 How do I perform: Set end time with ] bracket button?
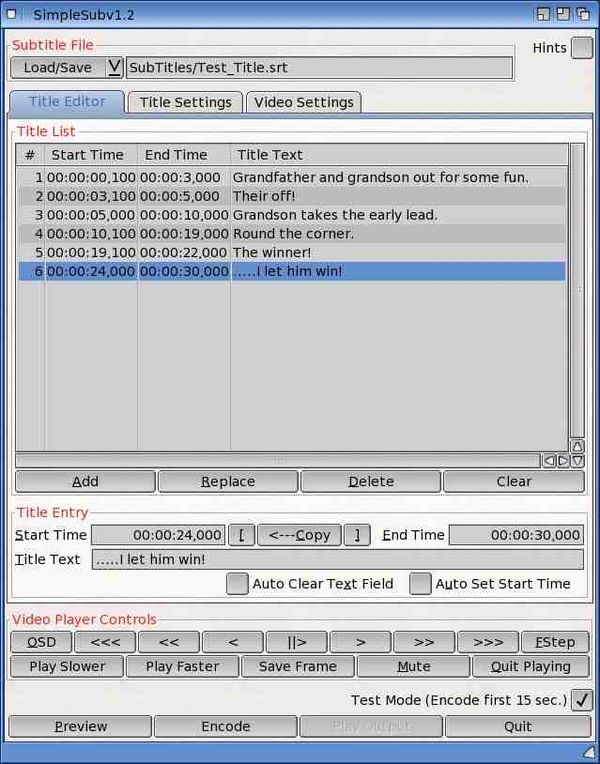point(357,535)
